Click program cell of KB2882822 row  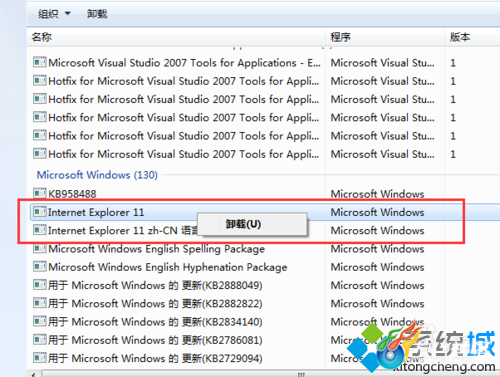377,304
